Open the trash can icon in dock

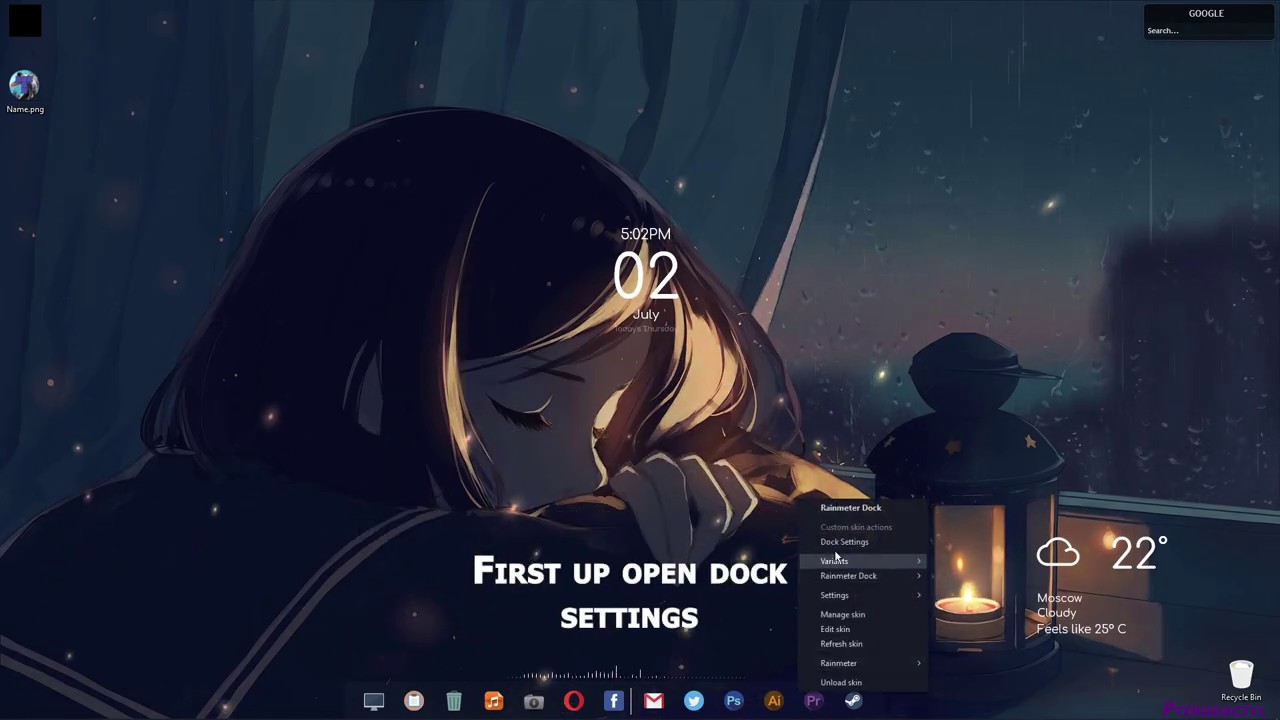454,701
